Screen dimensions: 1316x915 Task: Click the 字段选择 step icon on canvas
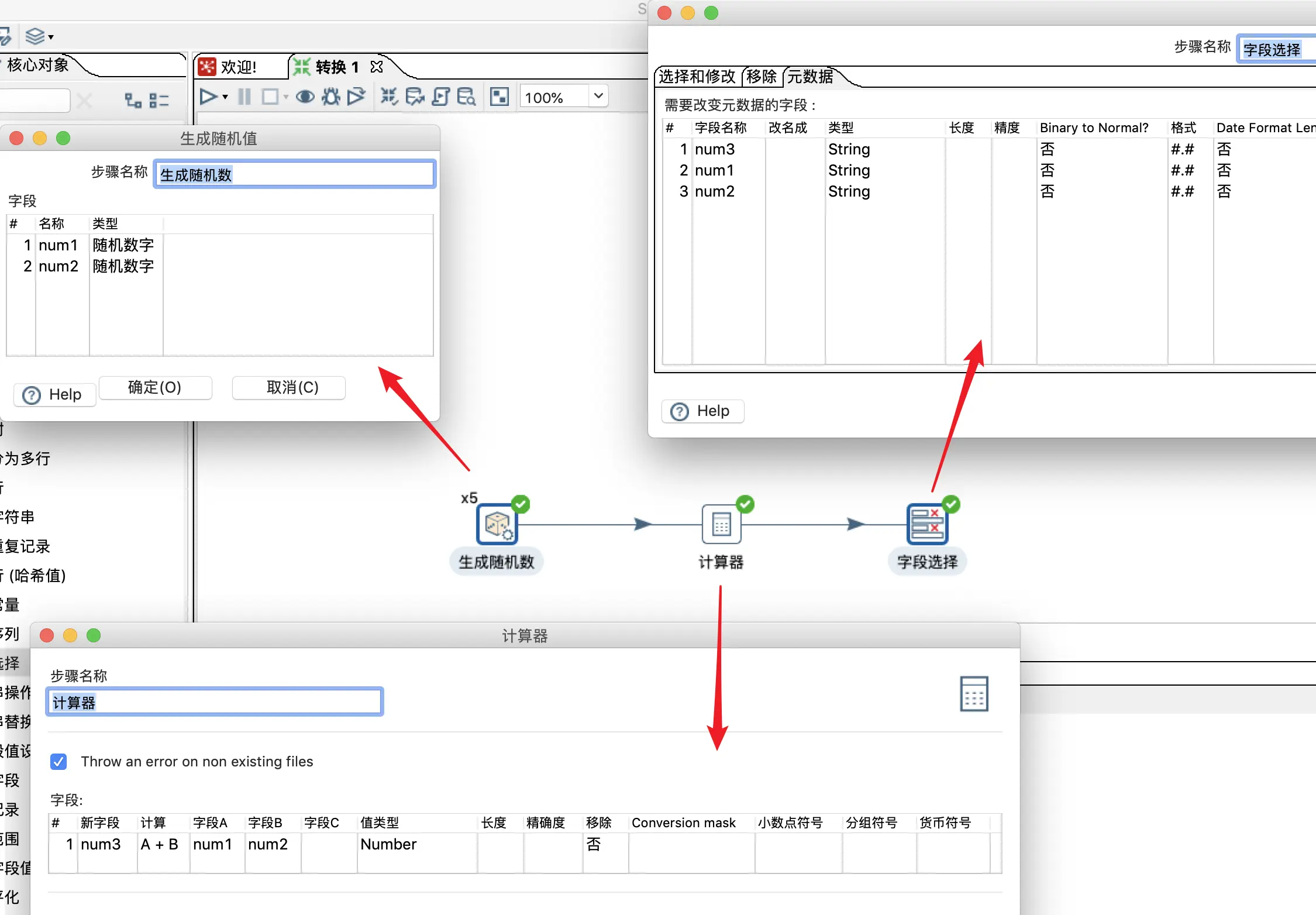pyautogui.click(x=926, y=525)
